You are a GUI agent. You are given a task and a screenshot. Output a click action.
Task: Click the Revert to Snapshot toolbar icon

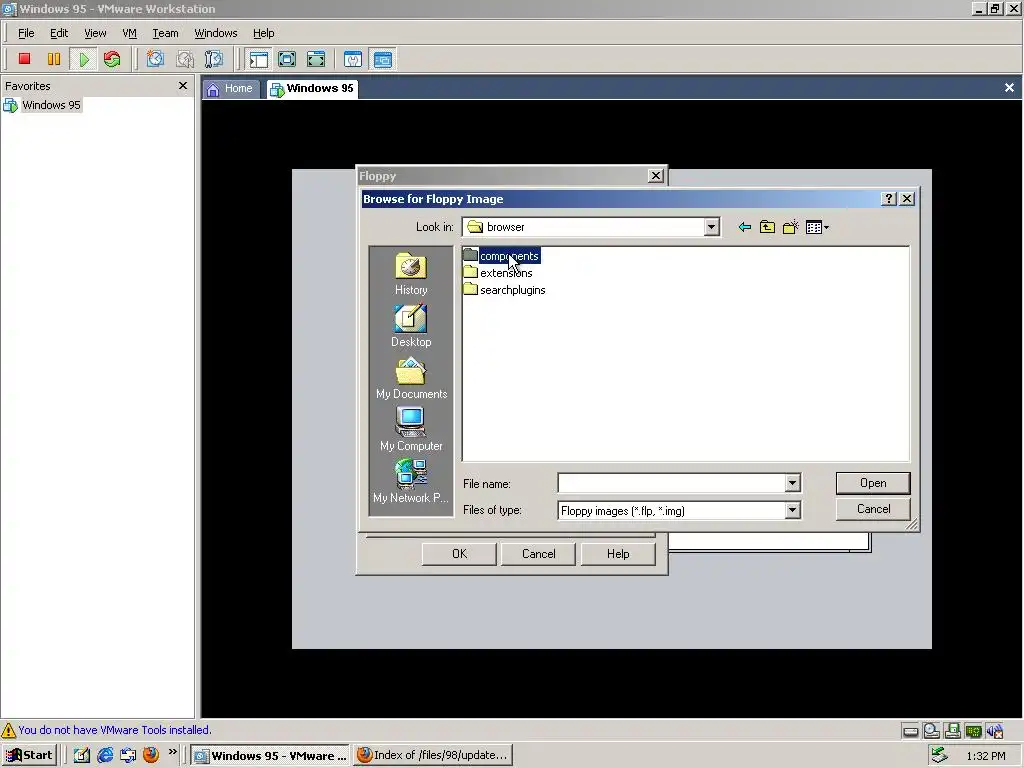[185, 59]
